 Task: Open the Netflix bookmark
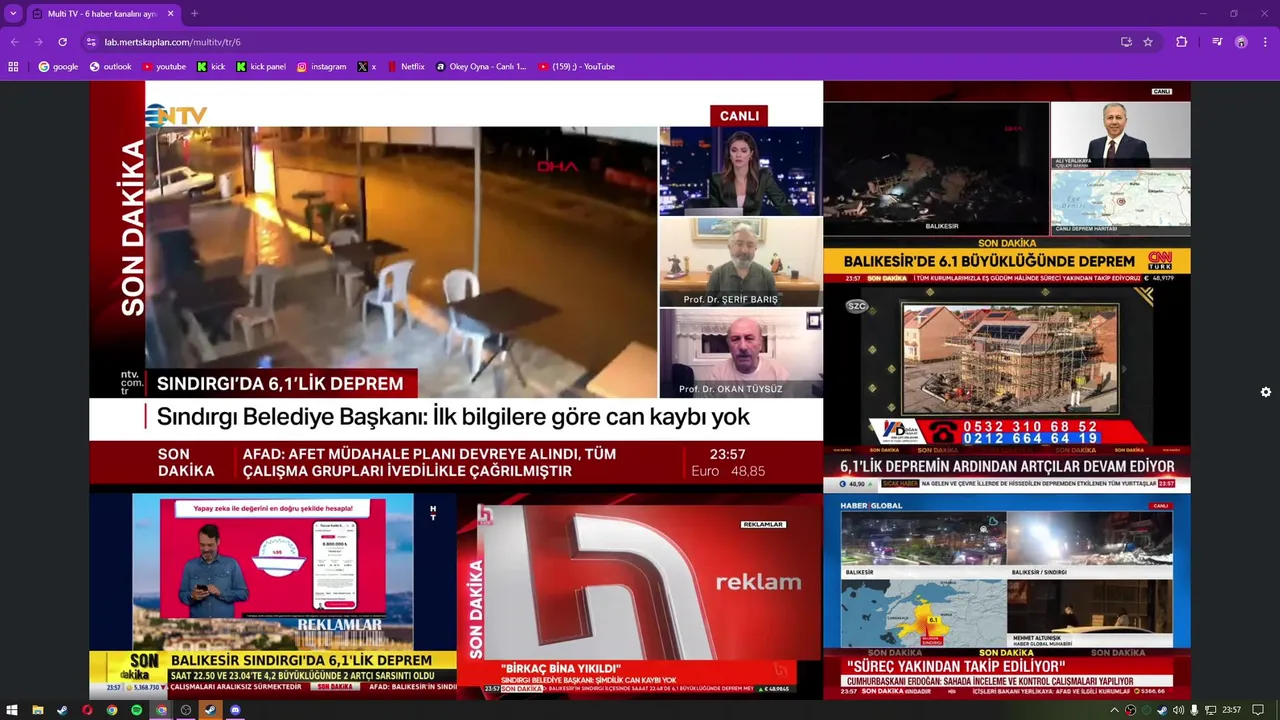coord(406,67)
